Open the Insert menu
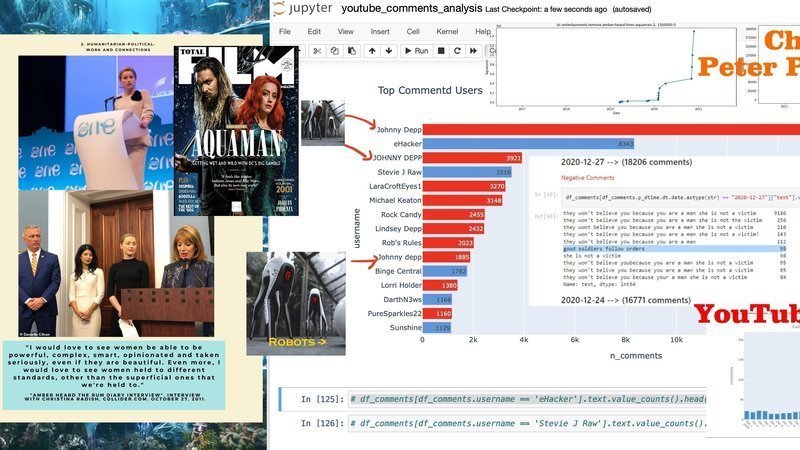The height and width of the screenshot is (450, 800). click(x=380, y=31)
